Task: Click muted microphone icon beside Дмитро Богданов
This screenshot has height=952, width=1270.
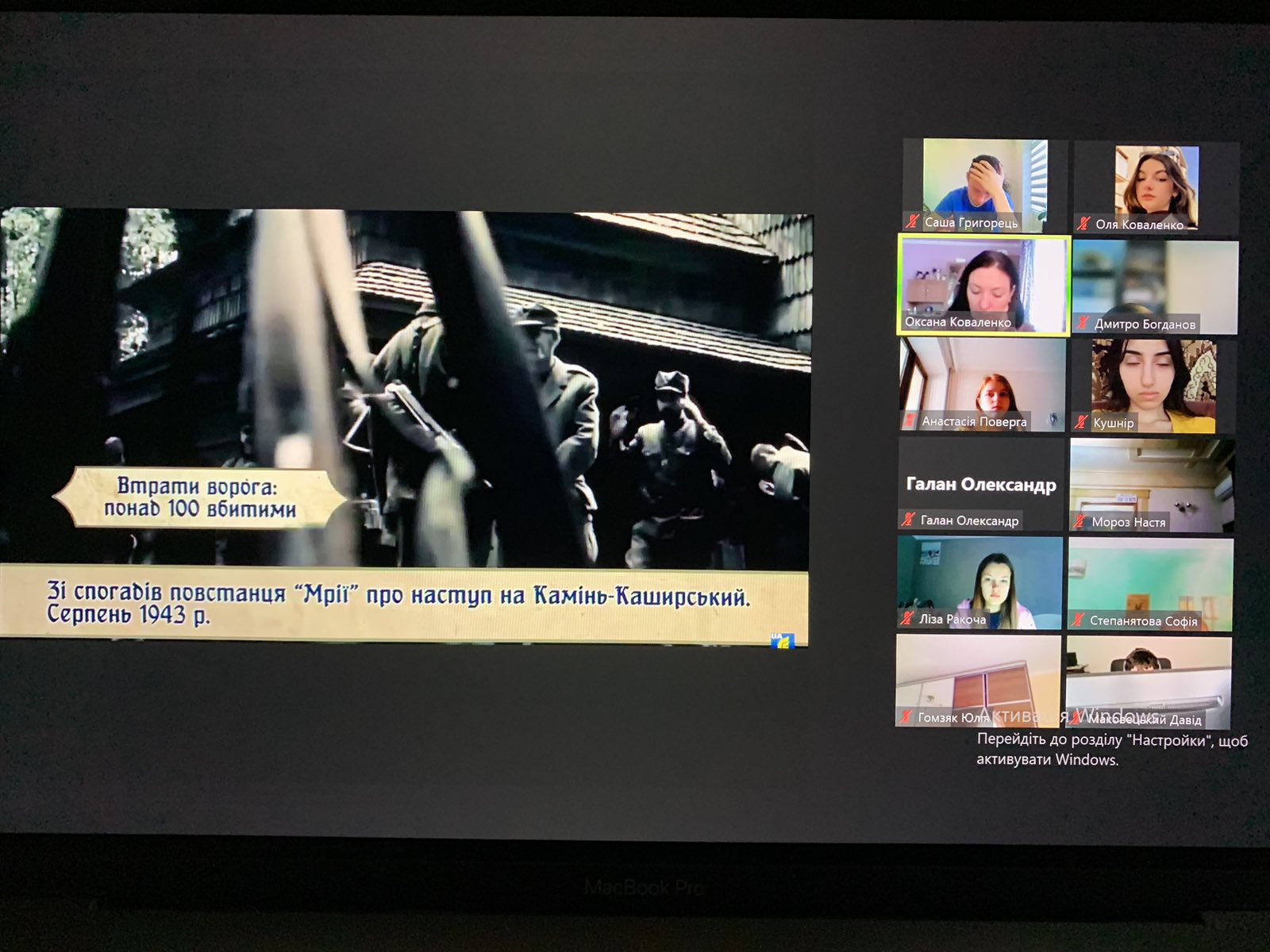Action: [1082, 323]
